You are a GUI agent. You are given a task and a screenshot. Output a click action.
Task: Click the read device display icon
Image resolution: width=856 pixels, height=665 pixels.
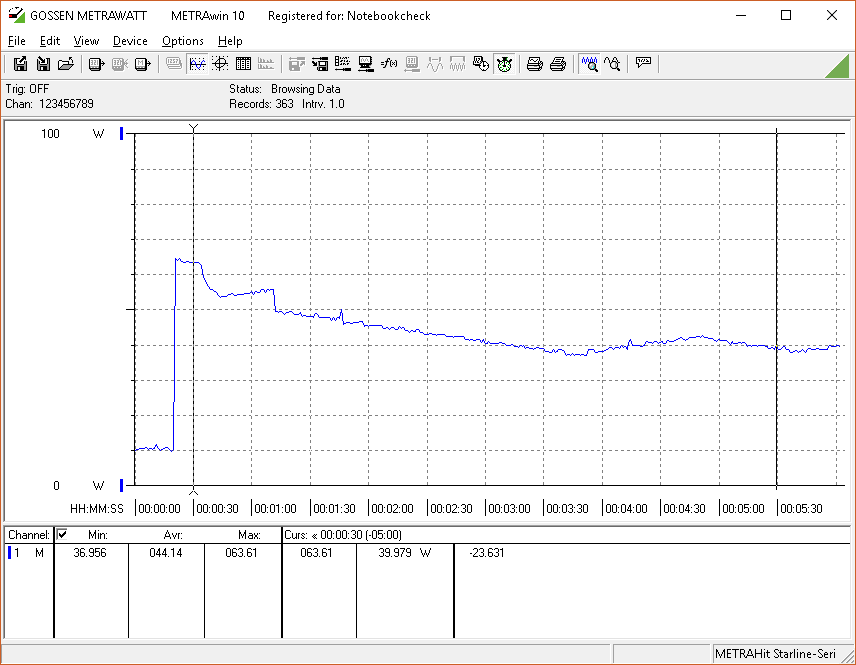96,64
